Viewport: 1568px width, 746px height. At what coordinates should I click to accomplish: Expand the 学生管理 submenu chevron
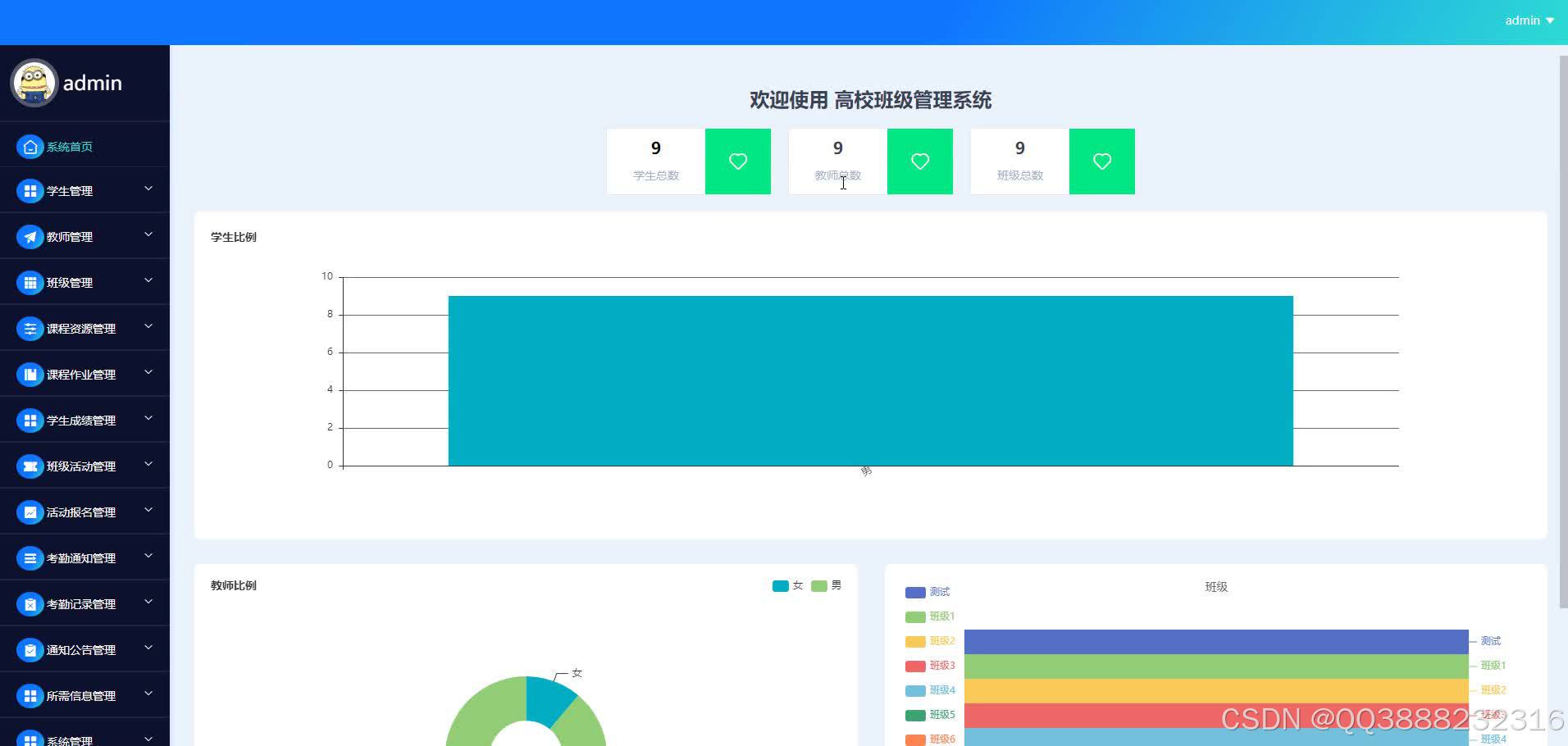click(148, 189)
